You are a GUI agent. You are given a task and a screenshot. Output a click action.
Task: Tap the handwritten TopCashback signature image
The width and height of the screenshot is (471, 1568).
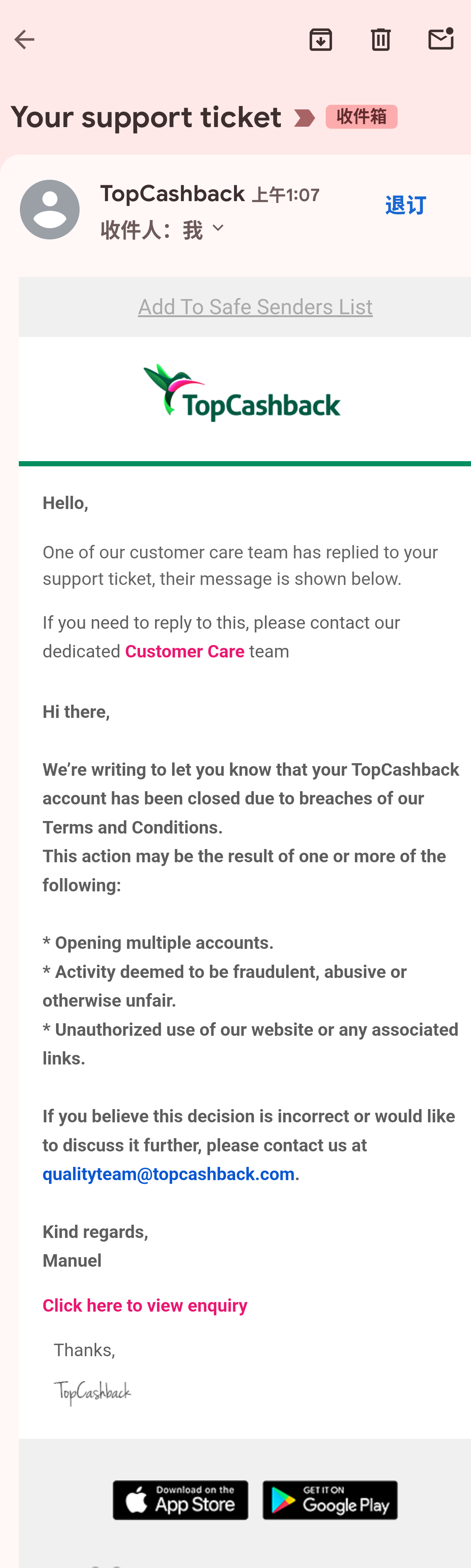coord(93,1393)
